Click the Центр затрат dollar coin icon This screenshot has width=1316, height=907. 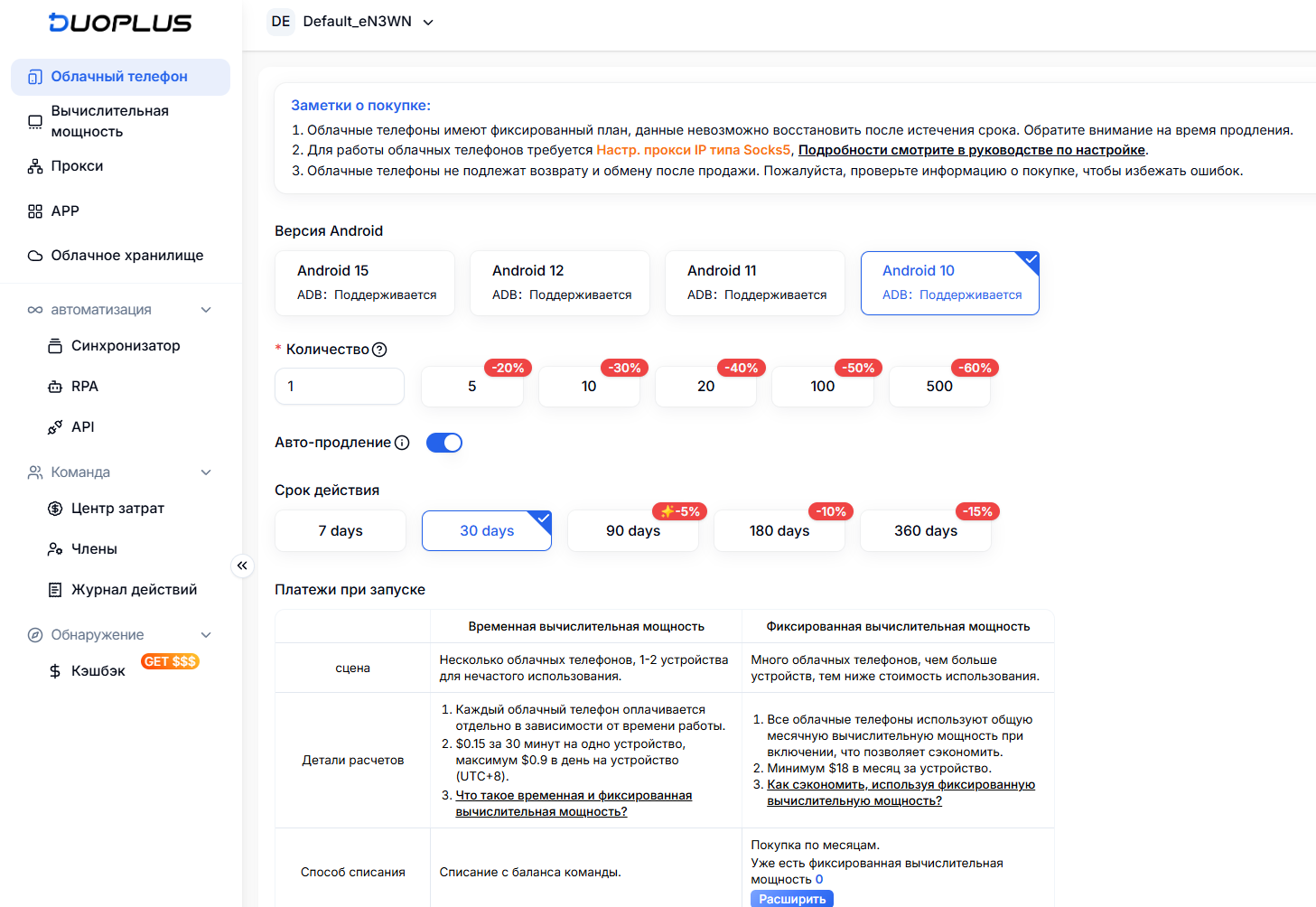pyautogui.click(x=55, y=509)
